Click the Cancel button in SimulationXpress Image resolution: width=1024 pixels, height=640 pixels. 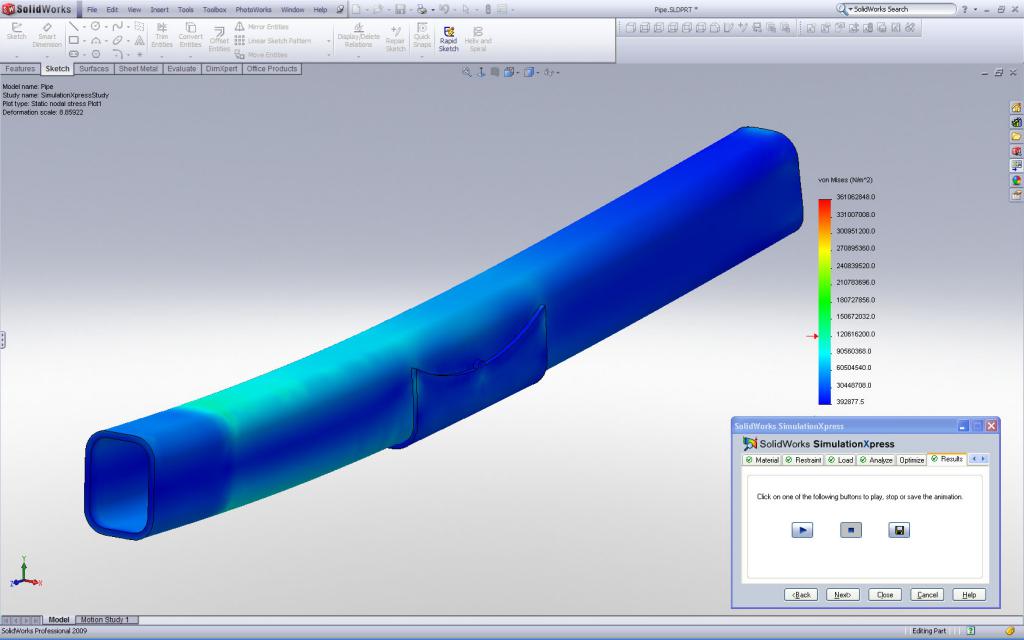click(927, 595)
